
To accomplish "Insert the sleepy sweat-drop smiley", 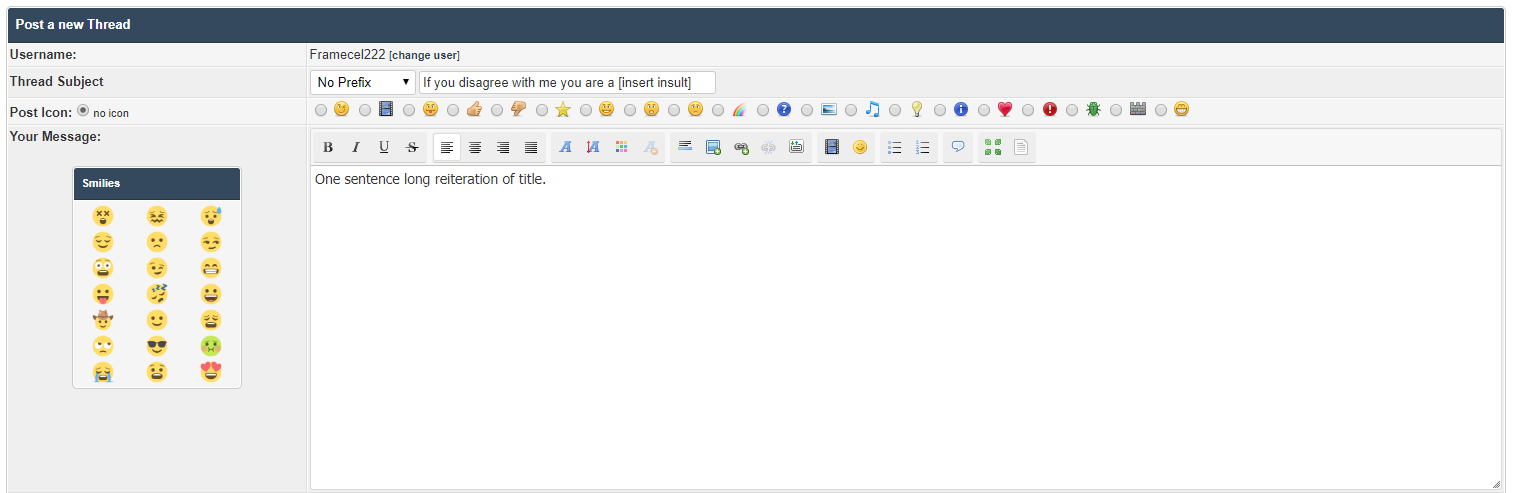I will [x=211, y=216].
